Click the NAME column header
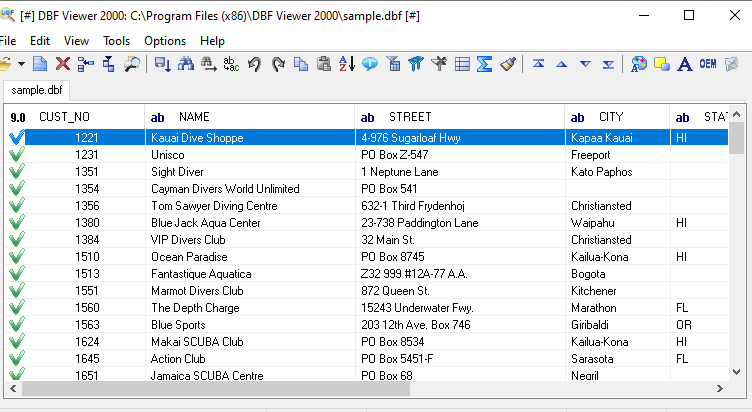 coord(250,117)
